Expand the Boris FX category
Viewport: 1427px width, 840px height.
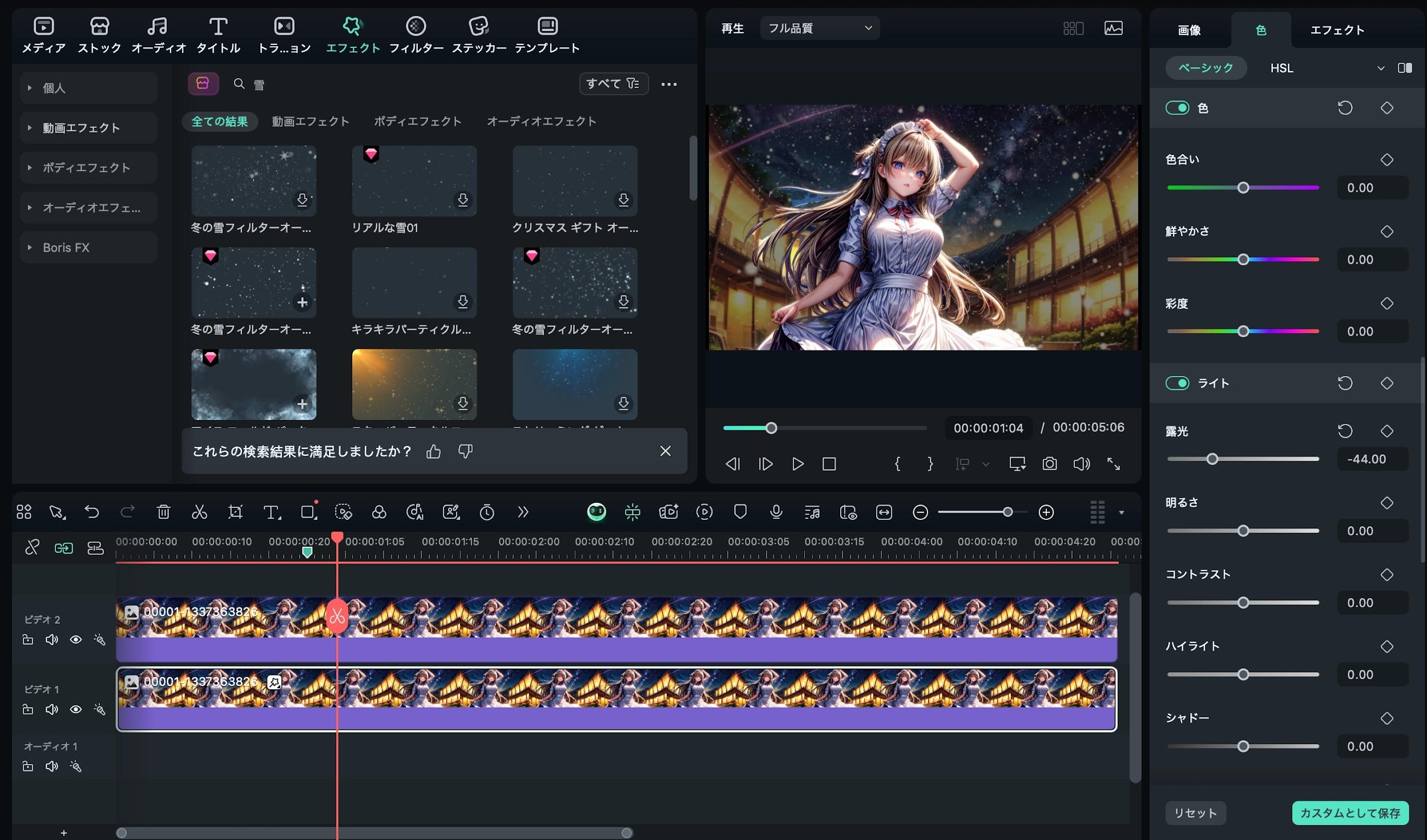pyautogui.click(x=88, y=248)
